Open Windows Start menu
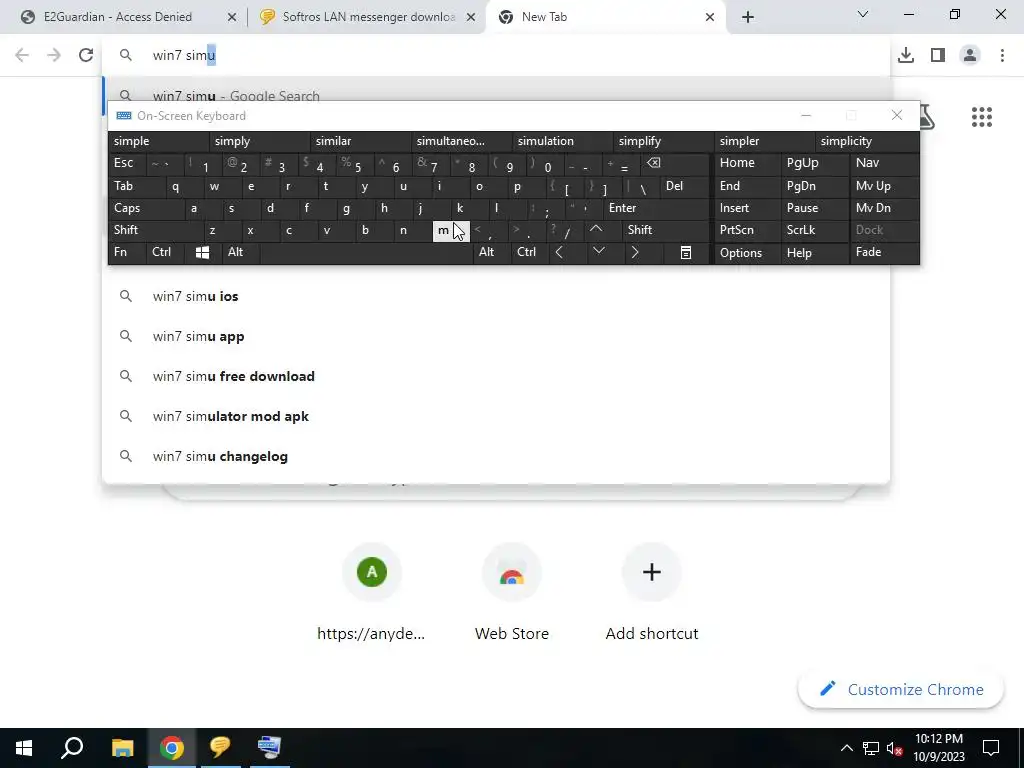Screen dimensions: 1024x768 tap(24, 748)
